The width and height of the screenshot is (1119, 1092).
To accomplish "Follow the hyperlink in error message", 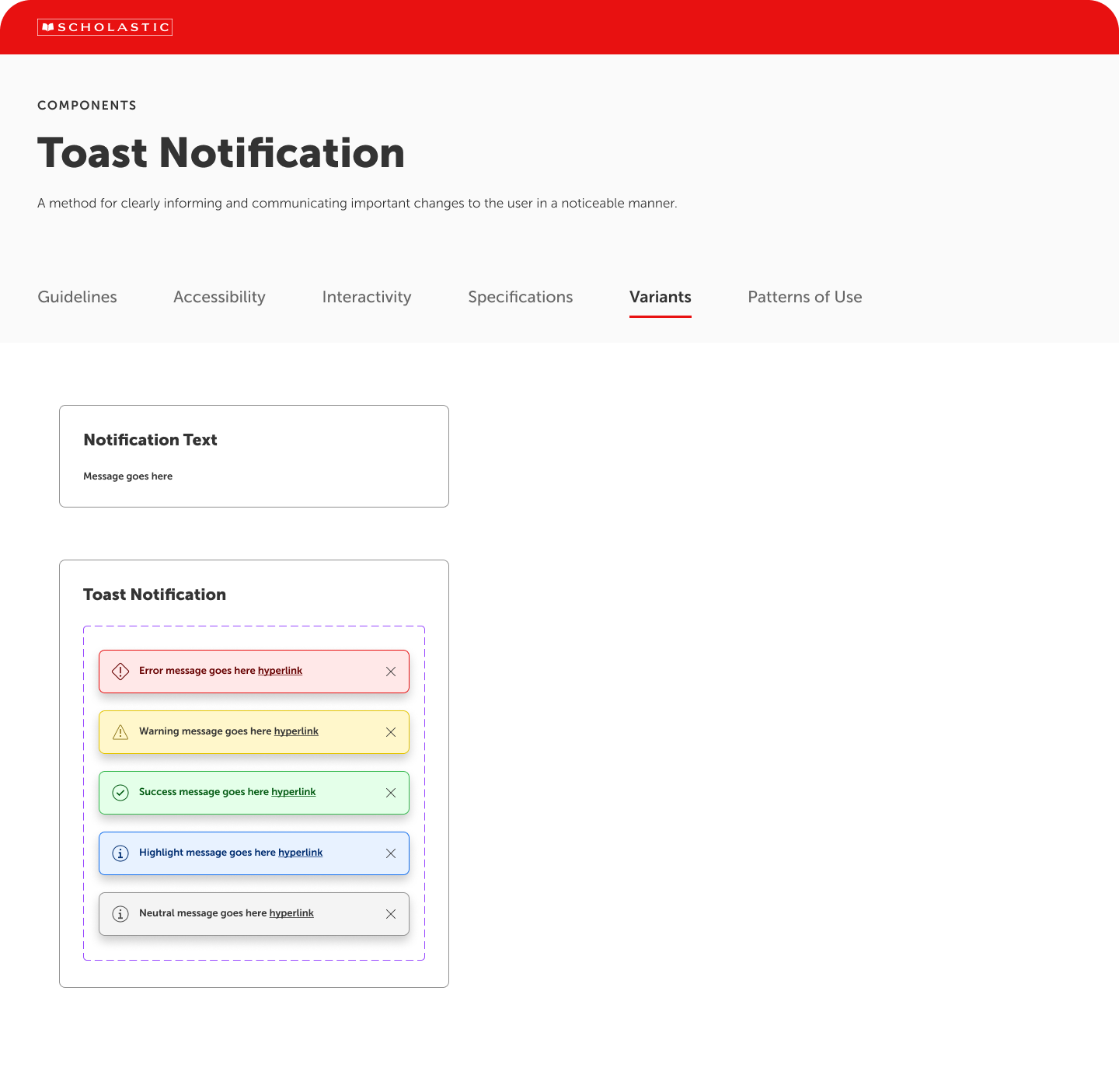I will [x=280, y=671].
